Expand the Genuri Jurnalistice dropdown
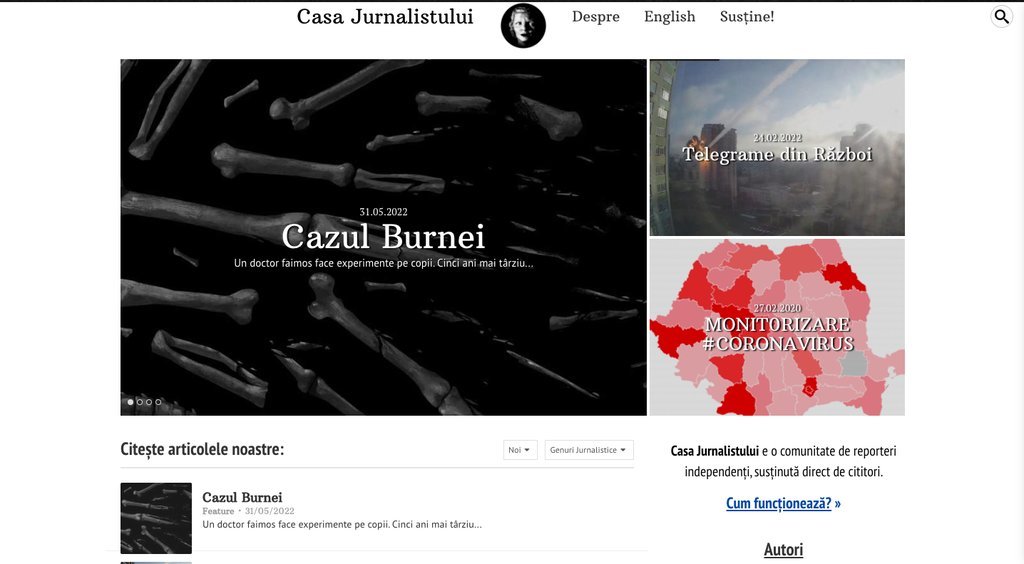This screenshot has height=564, width=1024. pyautogui.click(x=589, y=450)
